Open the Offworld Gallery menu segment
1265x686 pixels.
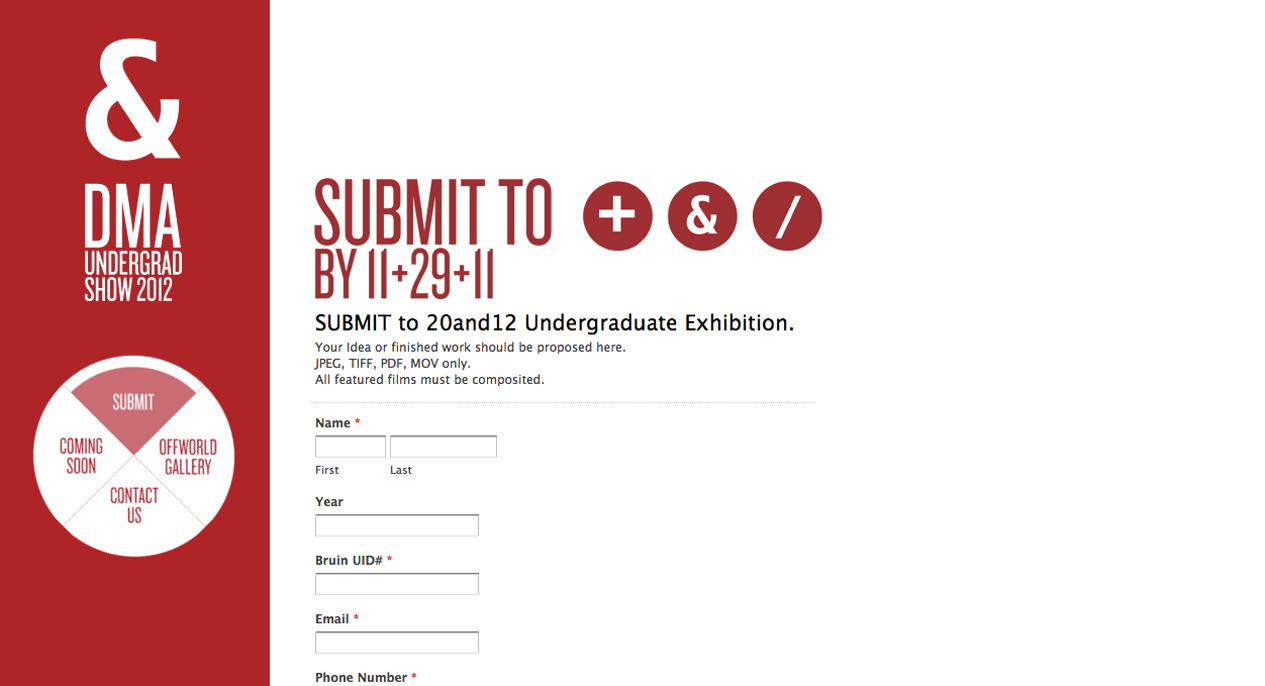[x=188, y=456]
